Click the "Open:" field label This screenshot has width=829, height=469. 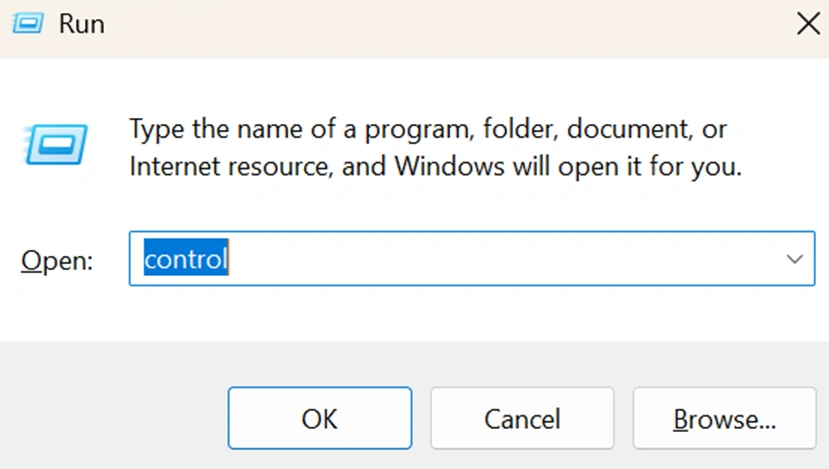(57, 260)
